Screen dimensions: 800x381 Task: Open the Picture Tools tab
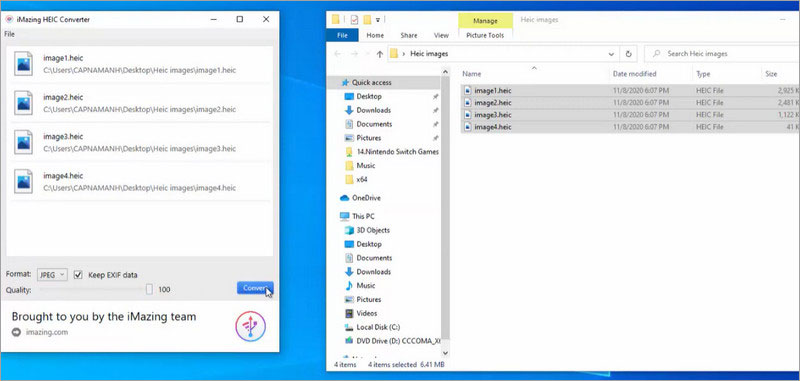(x=485, y=35)
